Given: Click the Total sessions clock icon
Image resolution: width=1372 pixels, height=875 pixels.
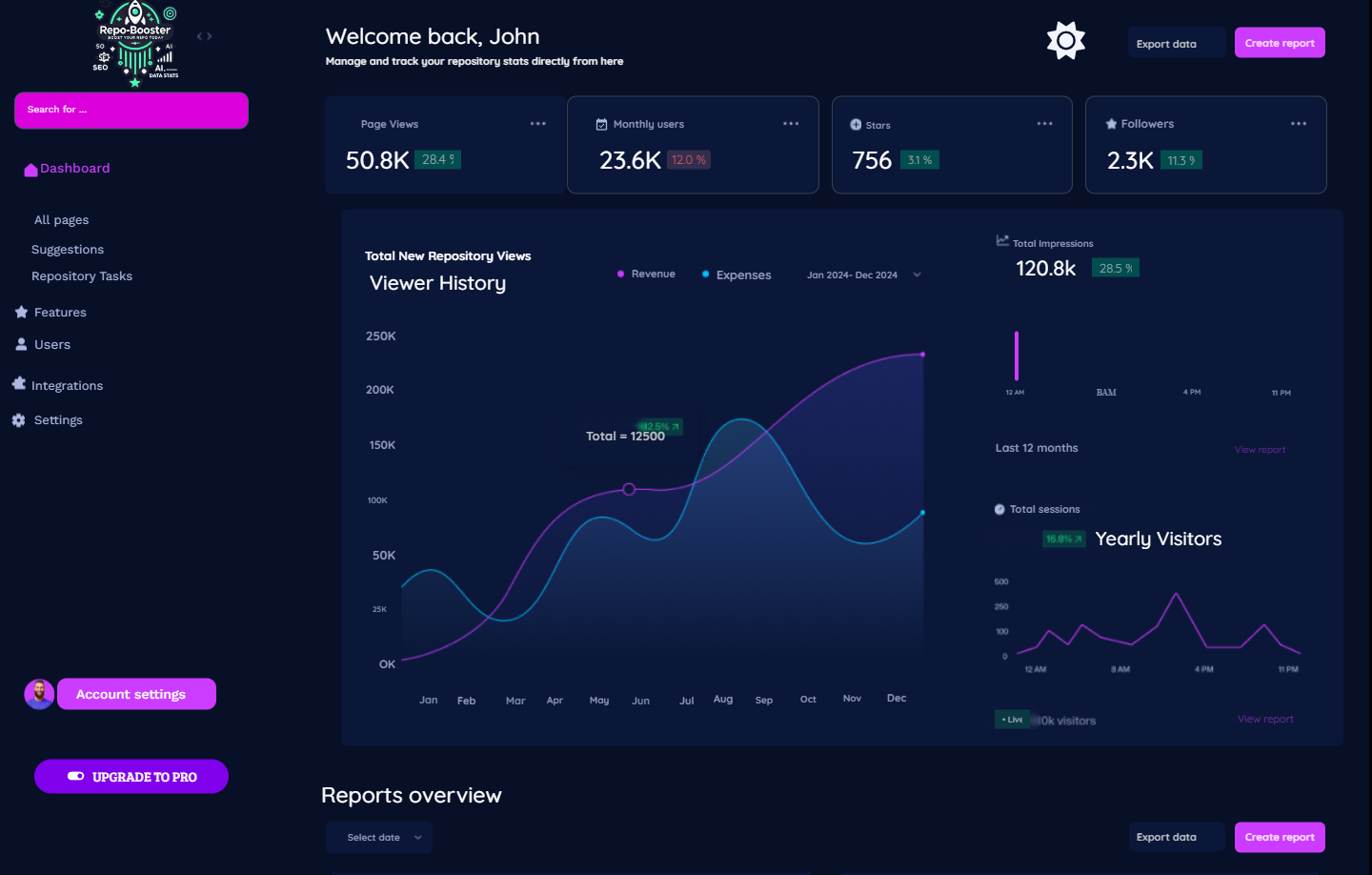Looking at the screenshot, I should [x=999, y=509].
